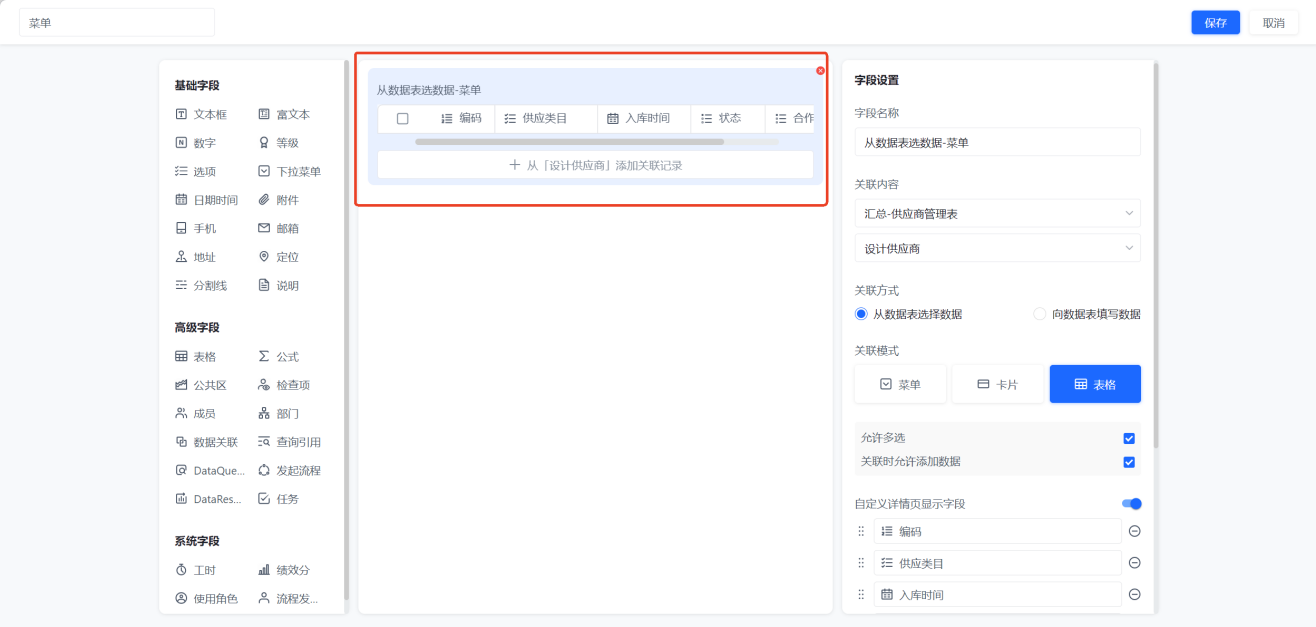Open the 汇总-供应商管理表 dropdown
Screen dimensions: 1316x627
[x=997, y=213]
